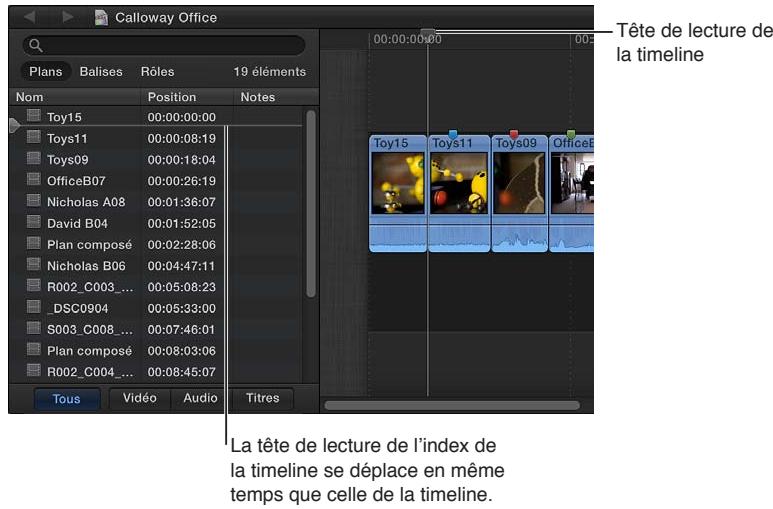Filter the index by Titres

point(263,398)
